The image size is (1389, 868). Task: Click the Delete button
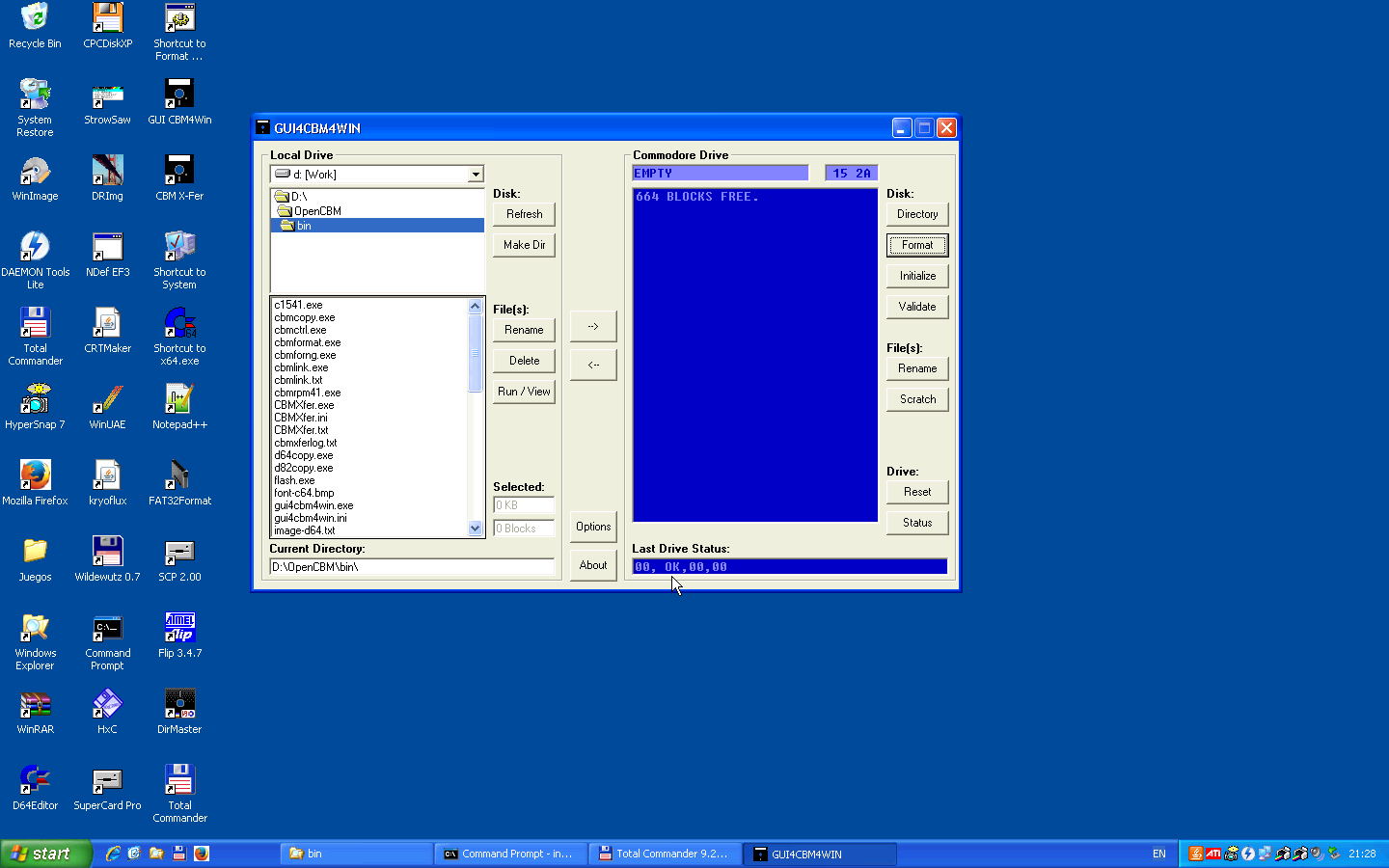524,361
